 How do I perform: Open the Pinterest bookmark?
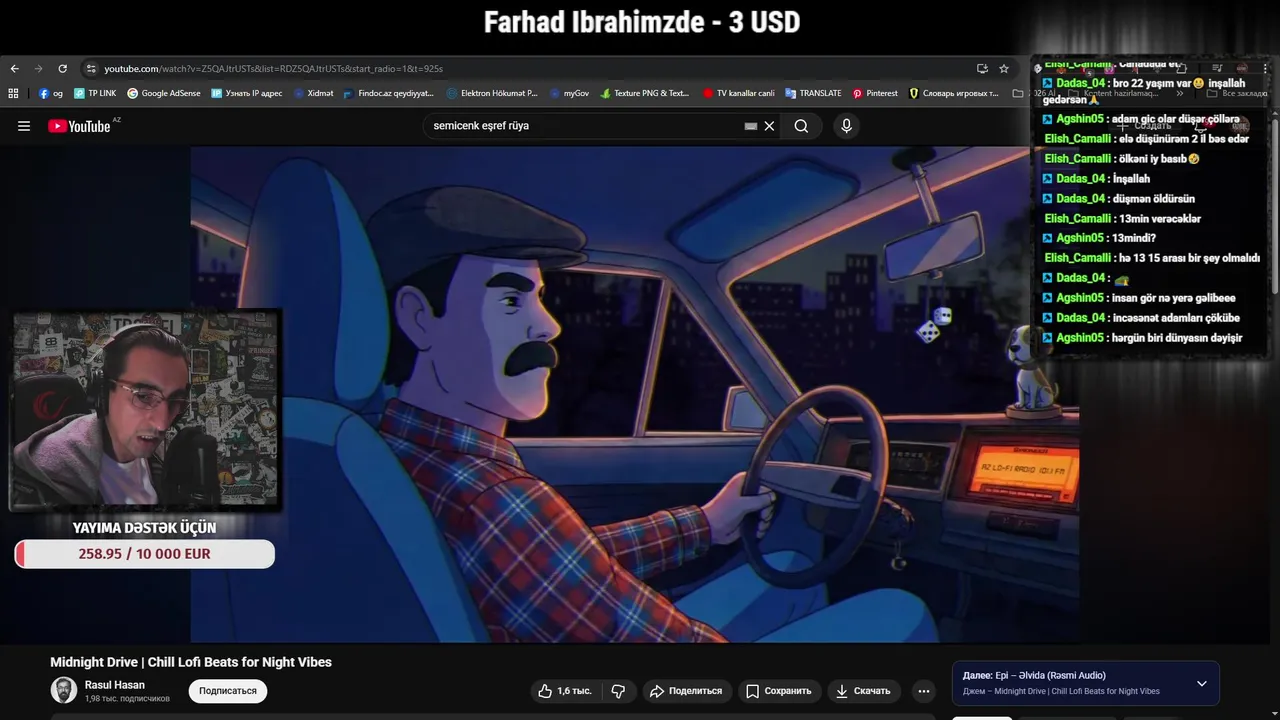(x=875, y=93)
